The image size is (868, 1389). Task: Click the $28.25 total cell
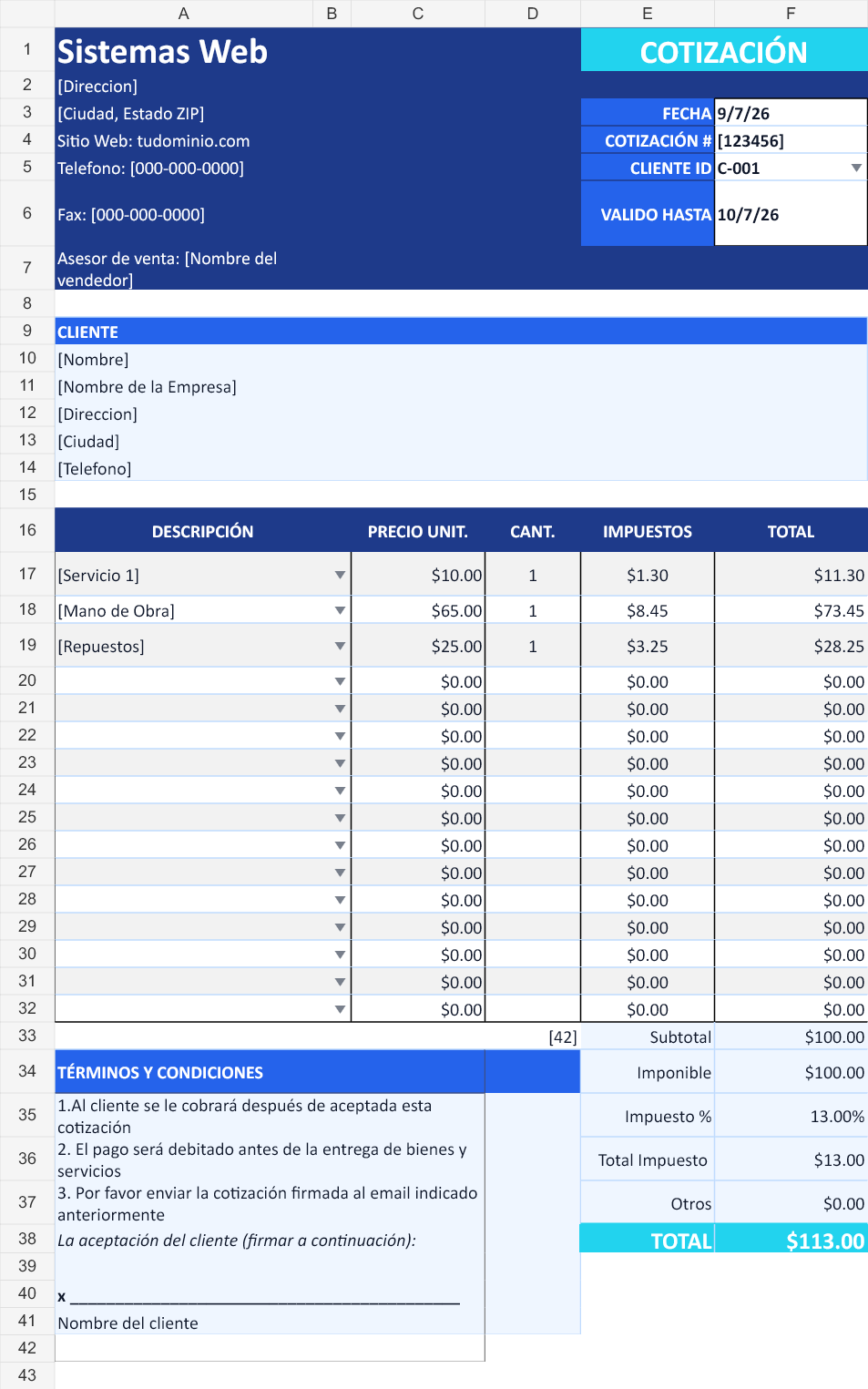click(x=791, y=646)
